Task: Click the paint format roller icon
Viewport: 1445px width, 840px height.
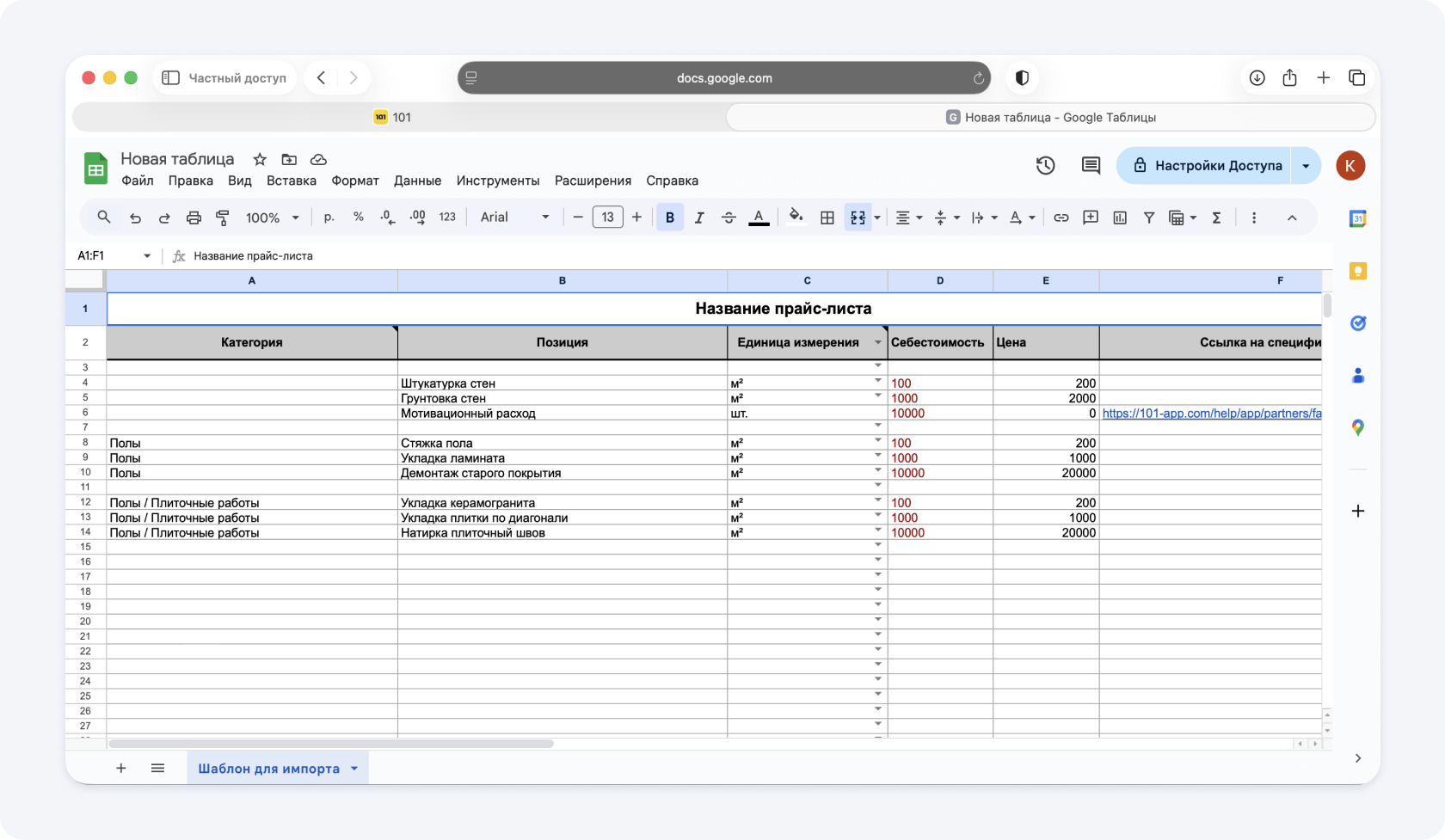Action: point(223,218)
